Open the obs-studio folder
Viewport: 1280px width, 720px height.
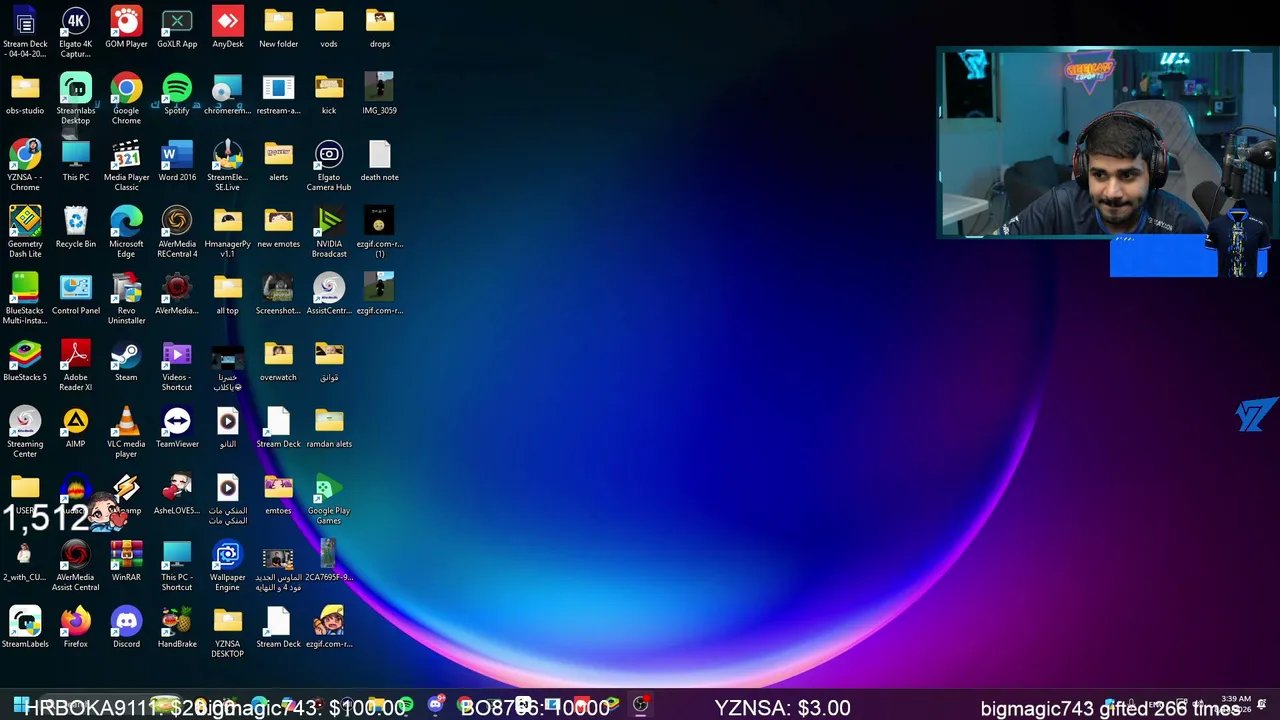pyautogui.click(x=25, y=94)
